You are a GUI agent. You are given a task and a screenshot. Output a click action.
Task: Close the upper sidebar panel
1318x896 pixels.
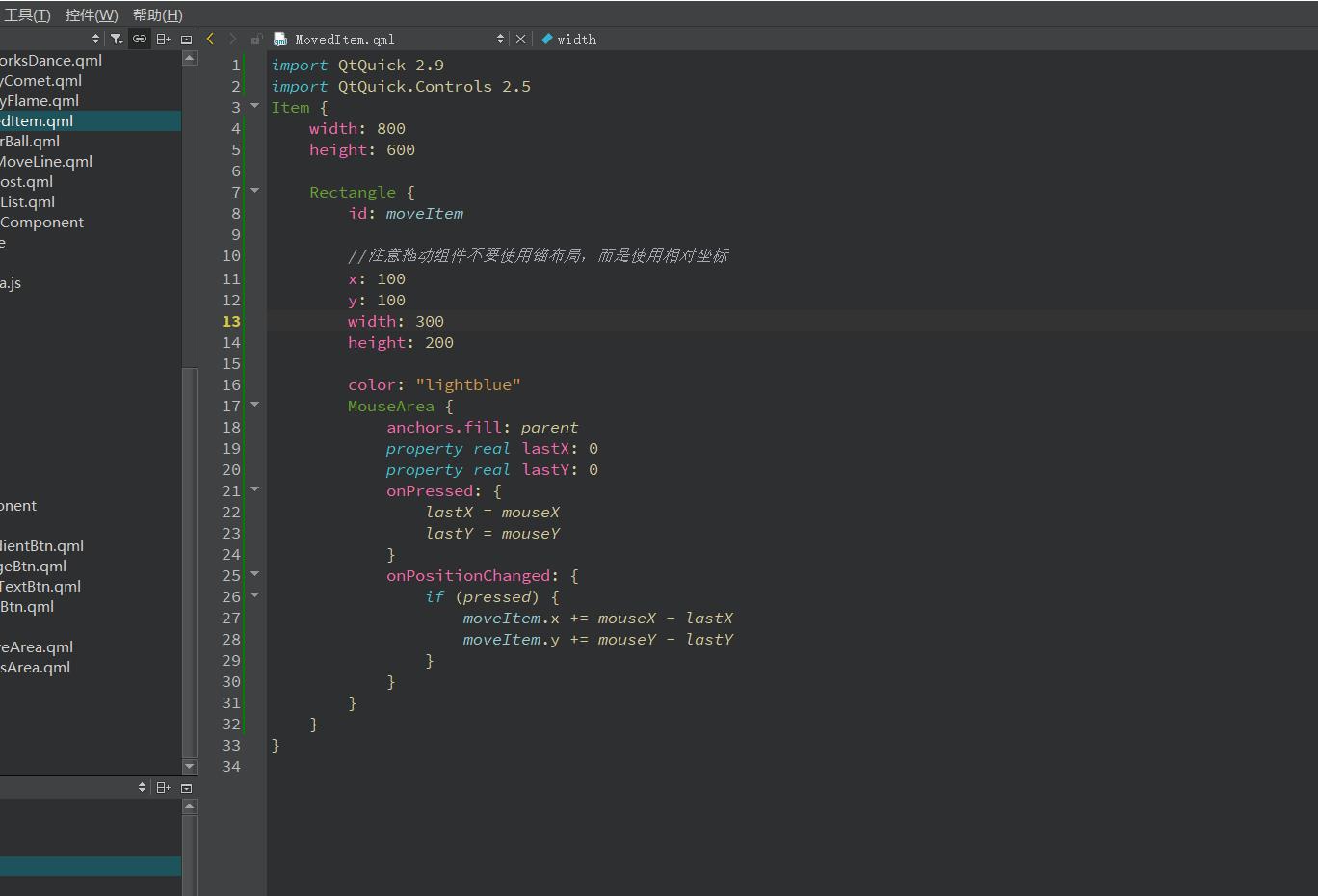pos(186,39)
